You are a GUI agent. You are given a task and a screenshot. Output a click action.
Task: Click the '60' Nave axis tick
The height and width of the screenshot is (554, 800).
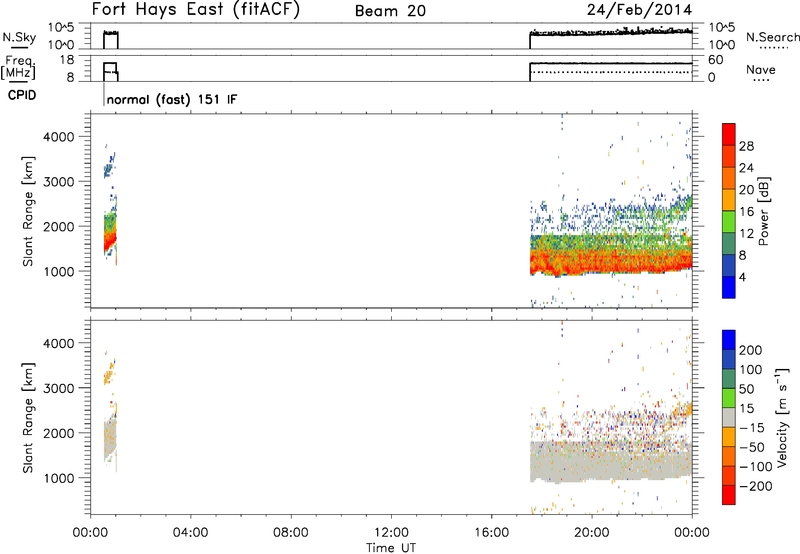click(715, 60)
